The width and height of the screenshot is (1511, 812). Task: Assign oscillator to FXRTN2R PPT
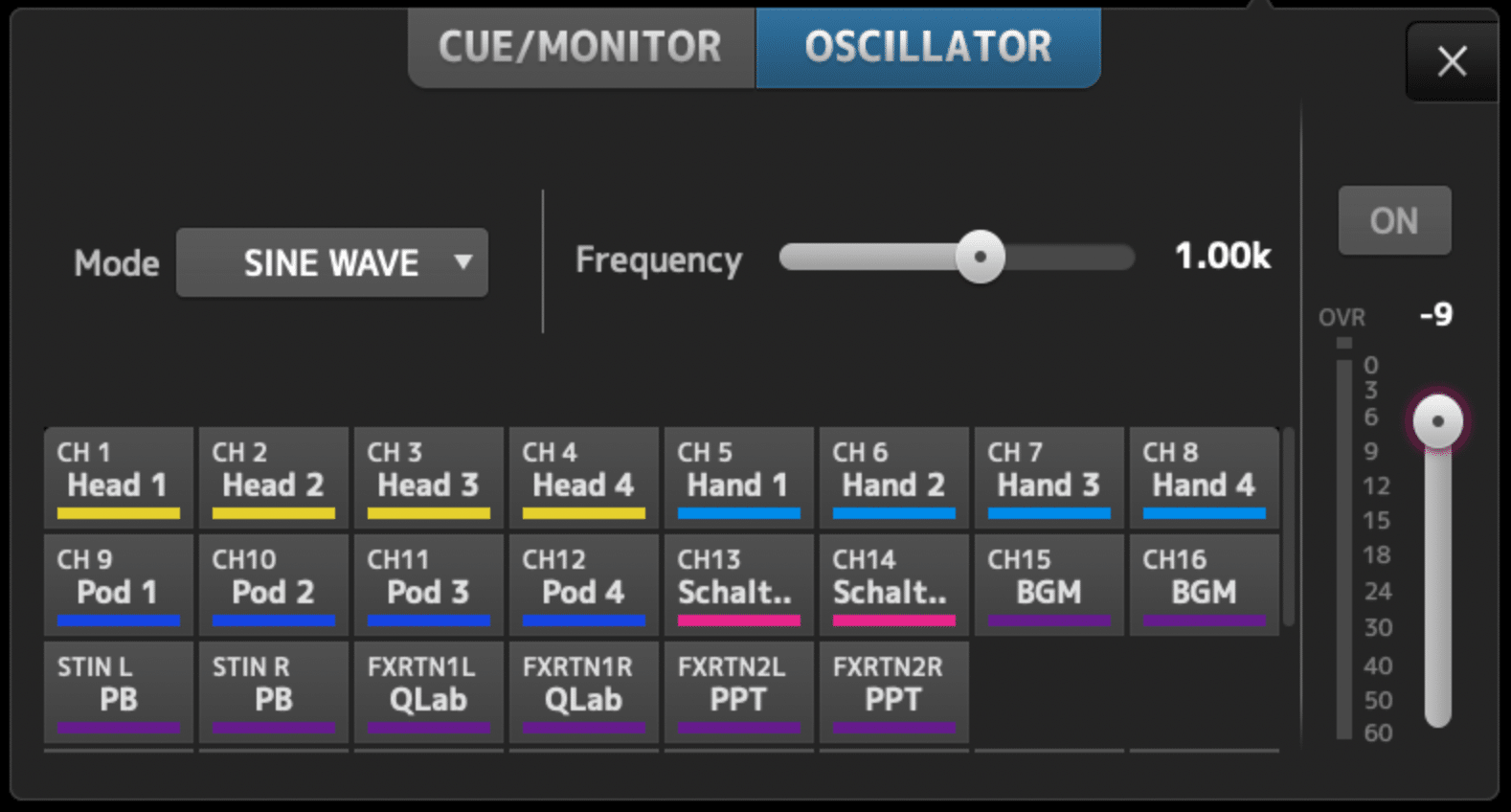point(893,691)
